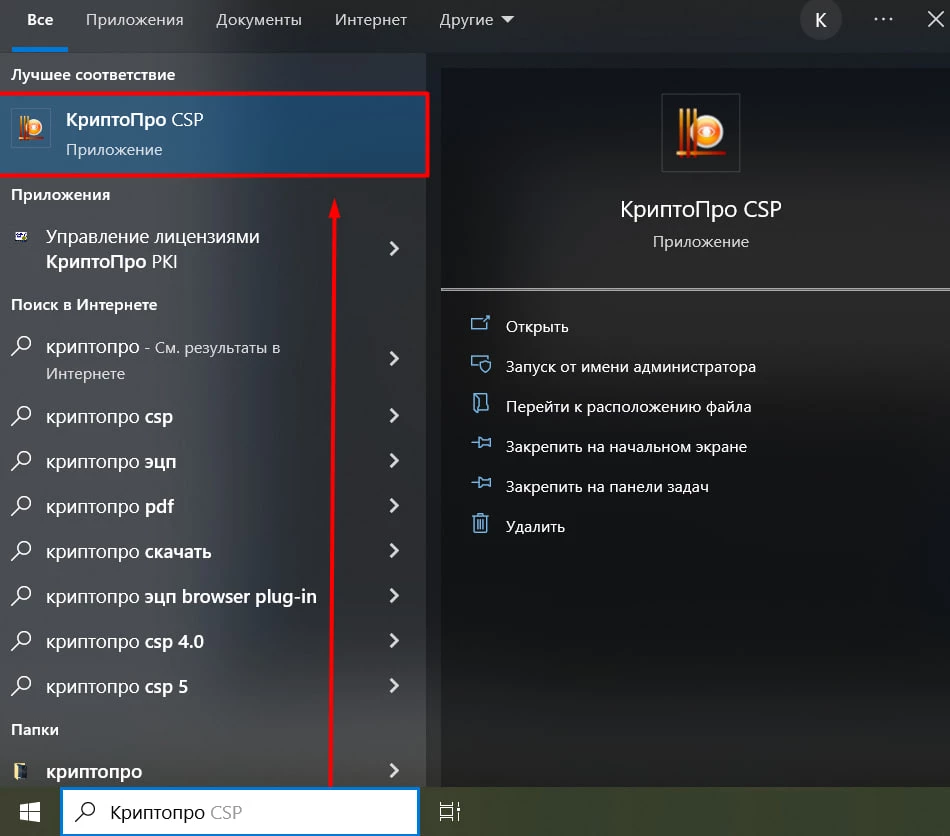Click magnifier beside 'См. результаты в Интернете'
Screen dimensions: 950x836
(21, 347)
